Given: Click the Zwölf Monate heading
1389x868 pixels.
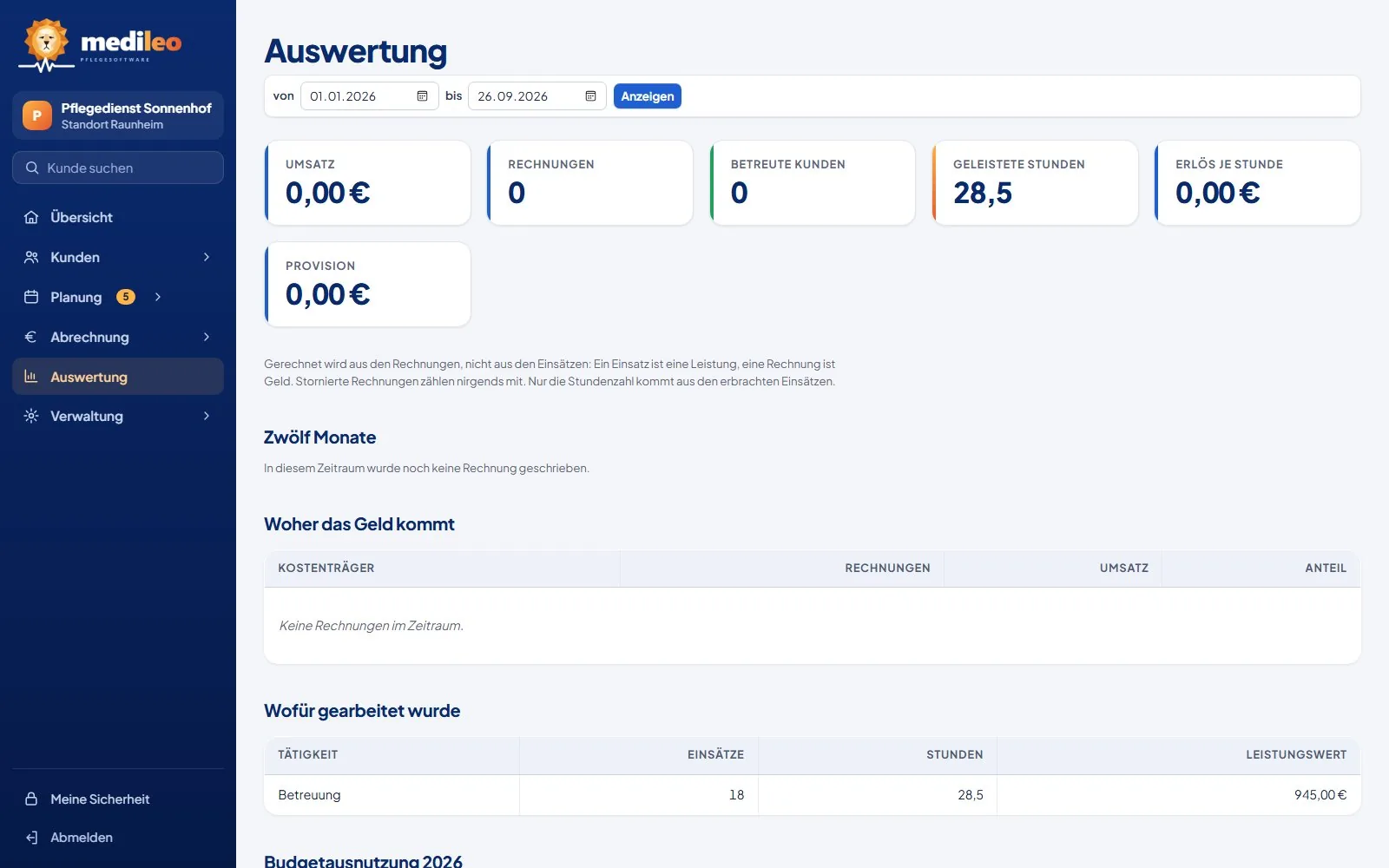Looking at the screenshot, I should coord(320,437).
